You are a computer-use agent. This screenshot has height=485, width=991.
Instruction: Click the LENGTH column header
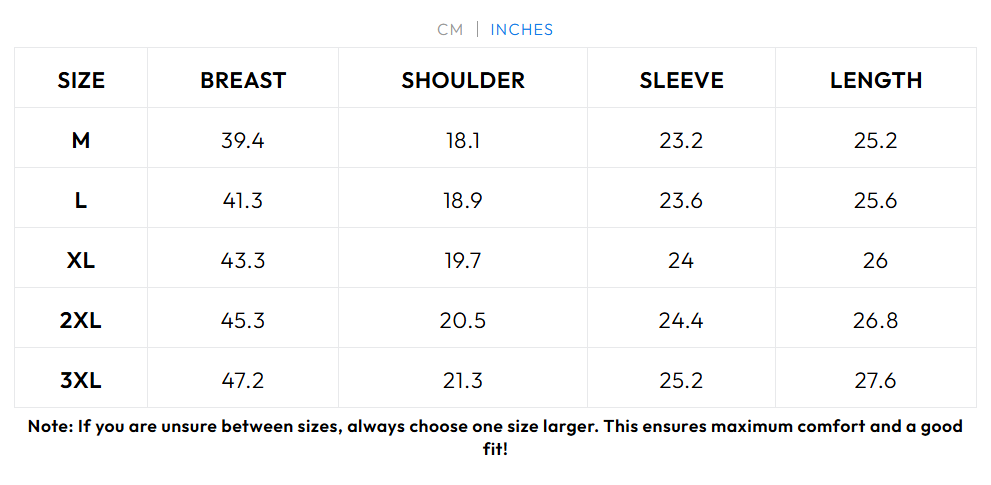coord(876,81)
